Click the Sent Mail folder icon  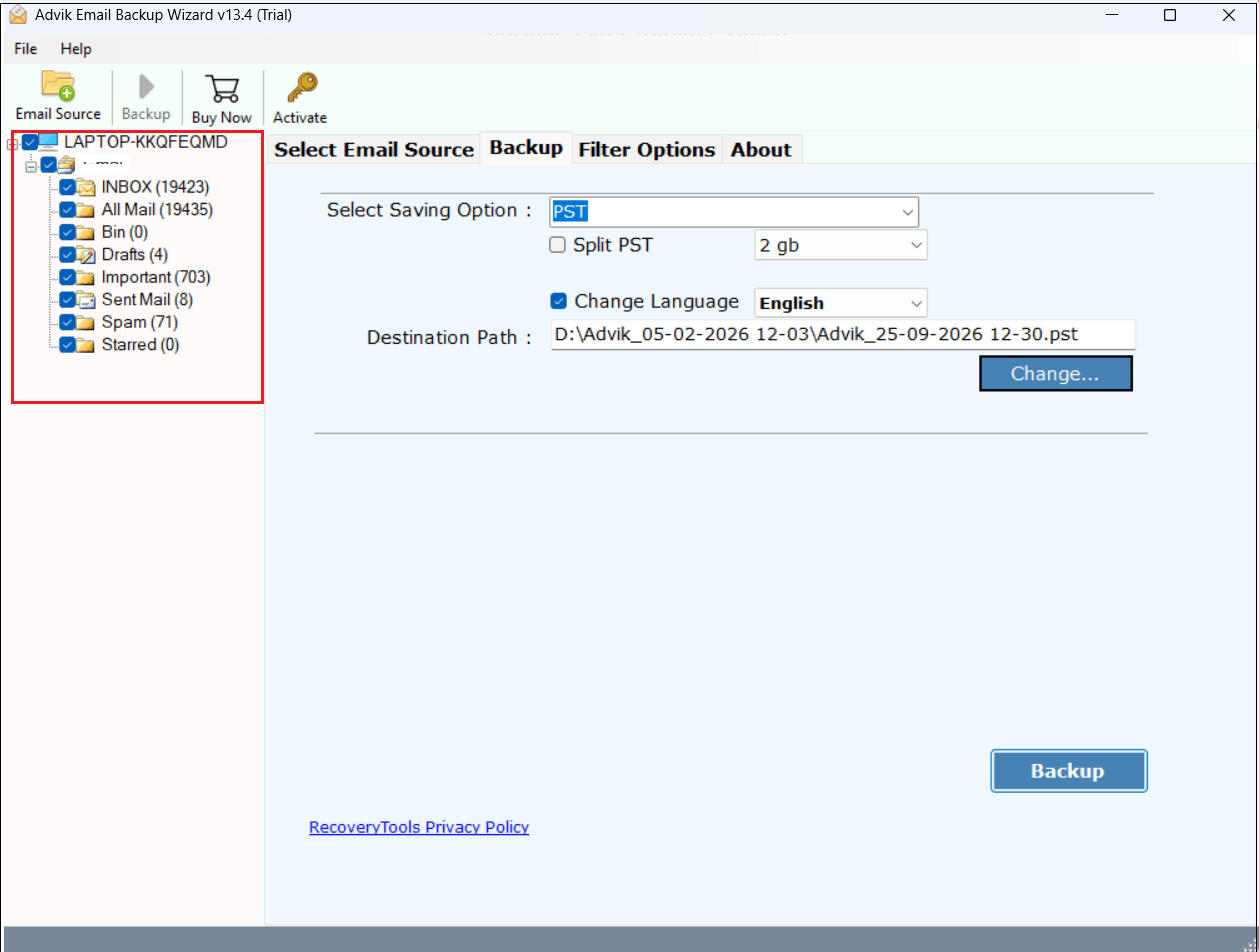coord(86,300)
